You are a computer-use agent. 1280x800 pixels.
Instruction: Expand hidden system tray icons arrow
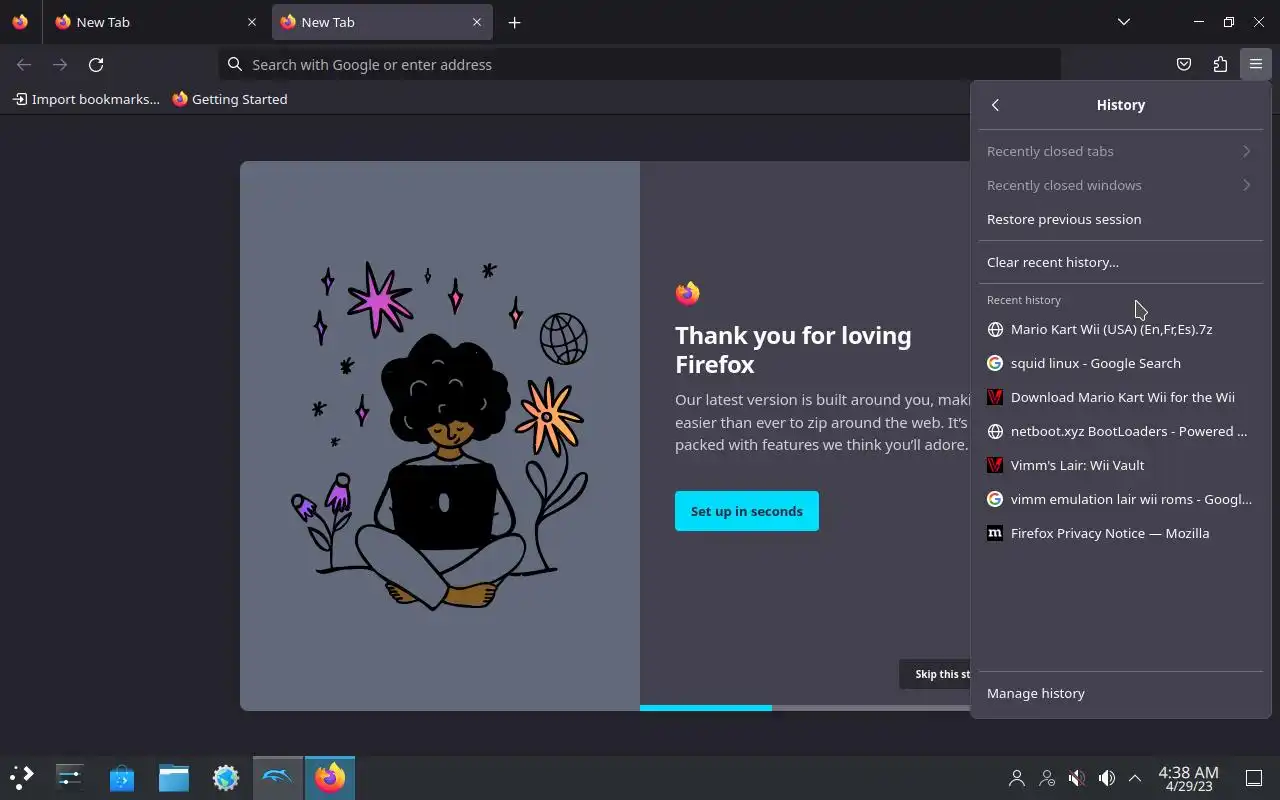tap(1135, 777)
